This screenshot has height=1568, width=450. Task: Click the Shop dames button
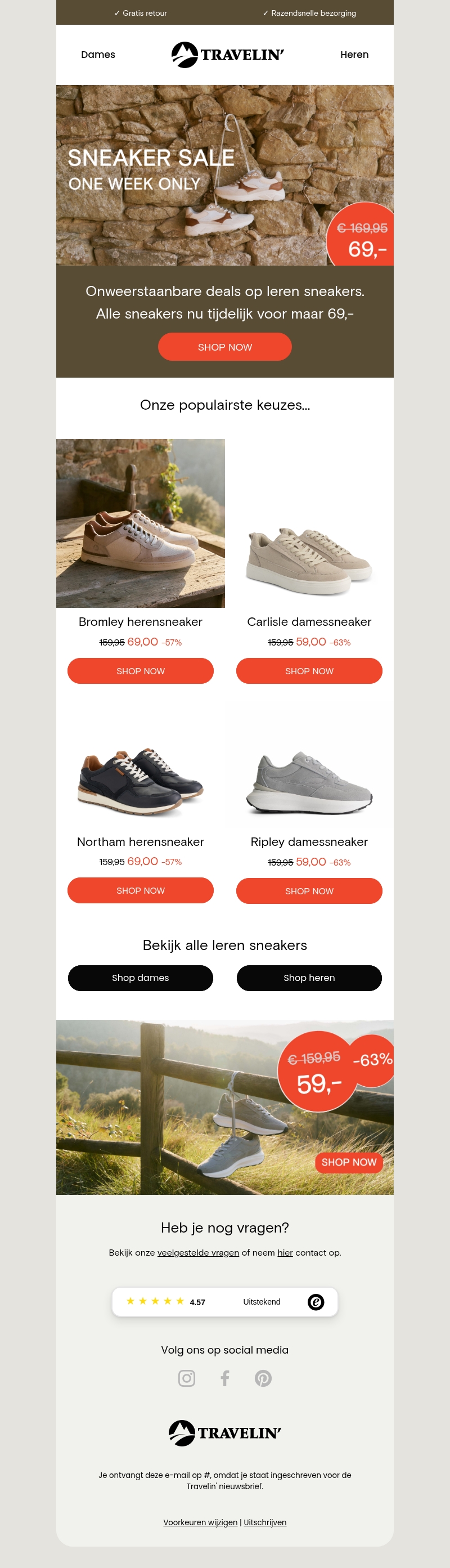tap(141, 978)
